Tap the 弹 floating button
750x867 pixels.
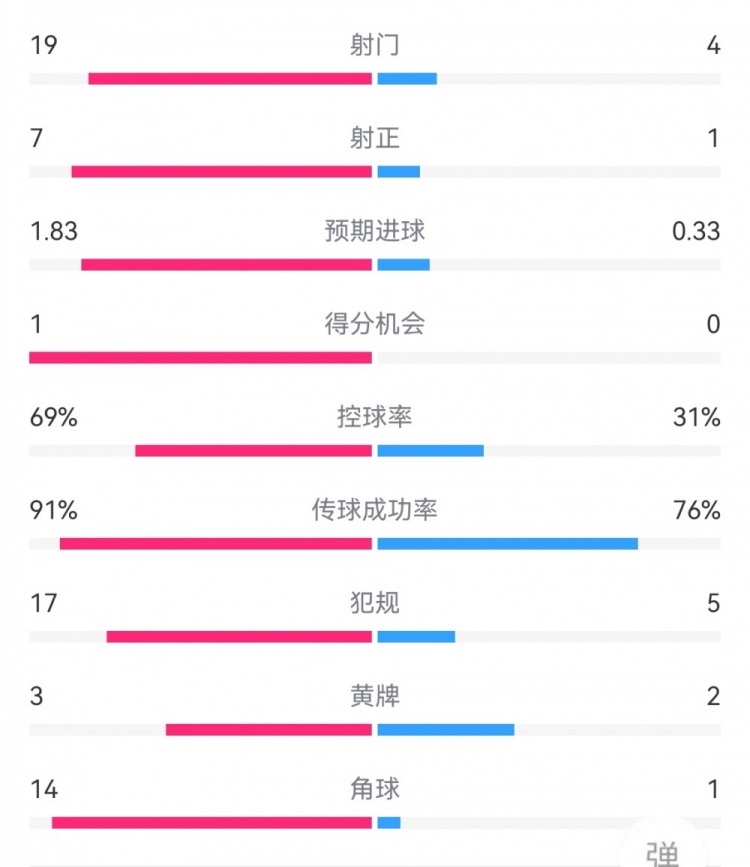(x=661, y=850)
